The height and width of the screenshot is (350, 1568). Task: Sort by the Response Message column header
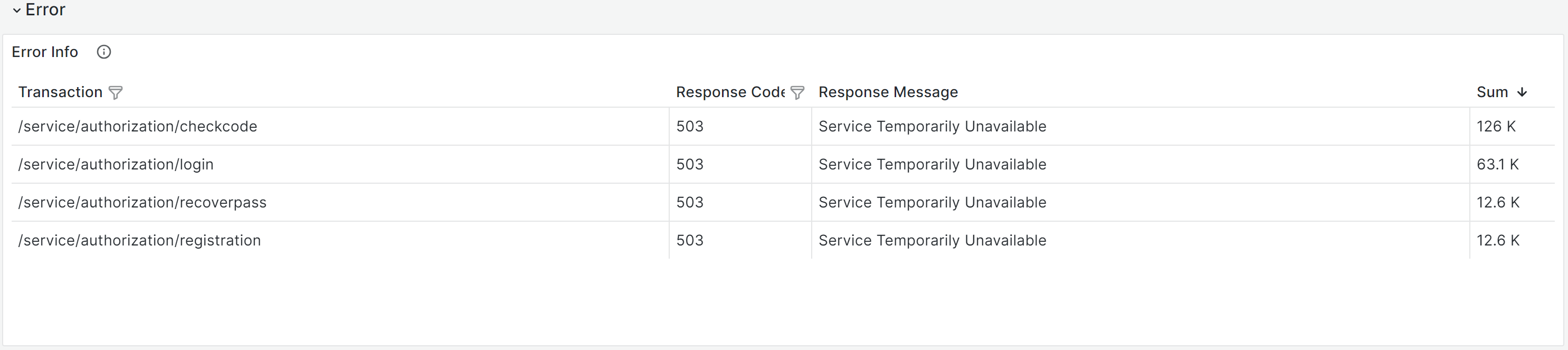point(888,92)
